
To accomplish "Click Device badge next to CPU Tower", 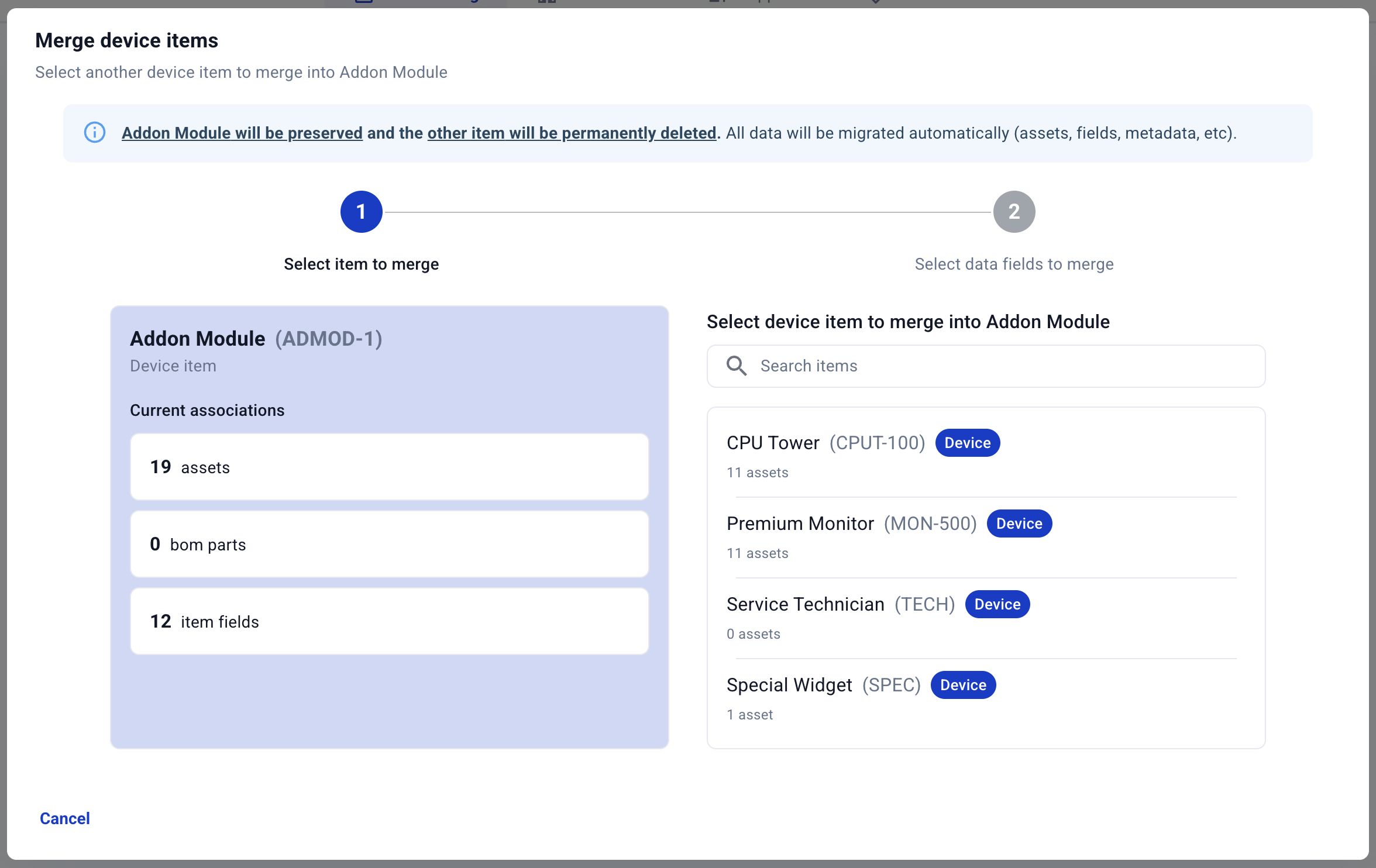I will [x=967, y=443].
